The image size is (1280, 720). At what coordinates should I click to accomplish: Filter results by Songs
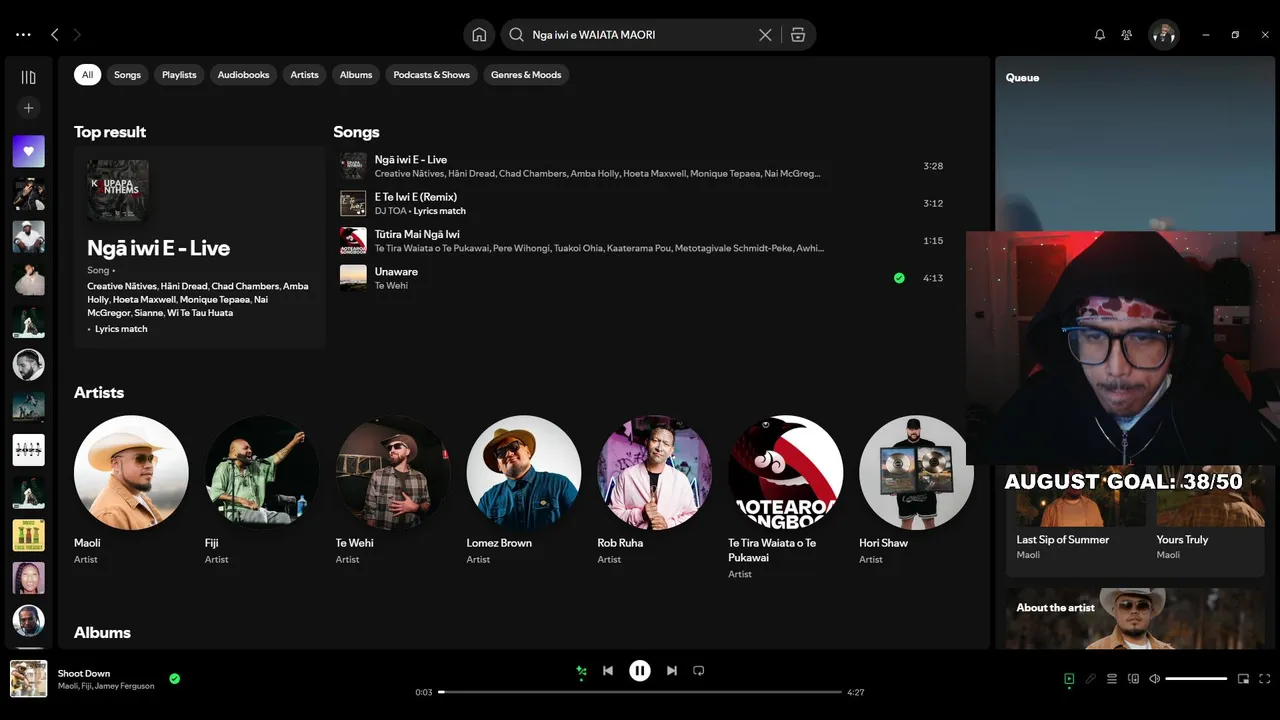pos(127,75)
